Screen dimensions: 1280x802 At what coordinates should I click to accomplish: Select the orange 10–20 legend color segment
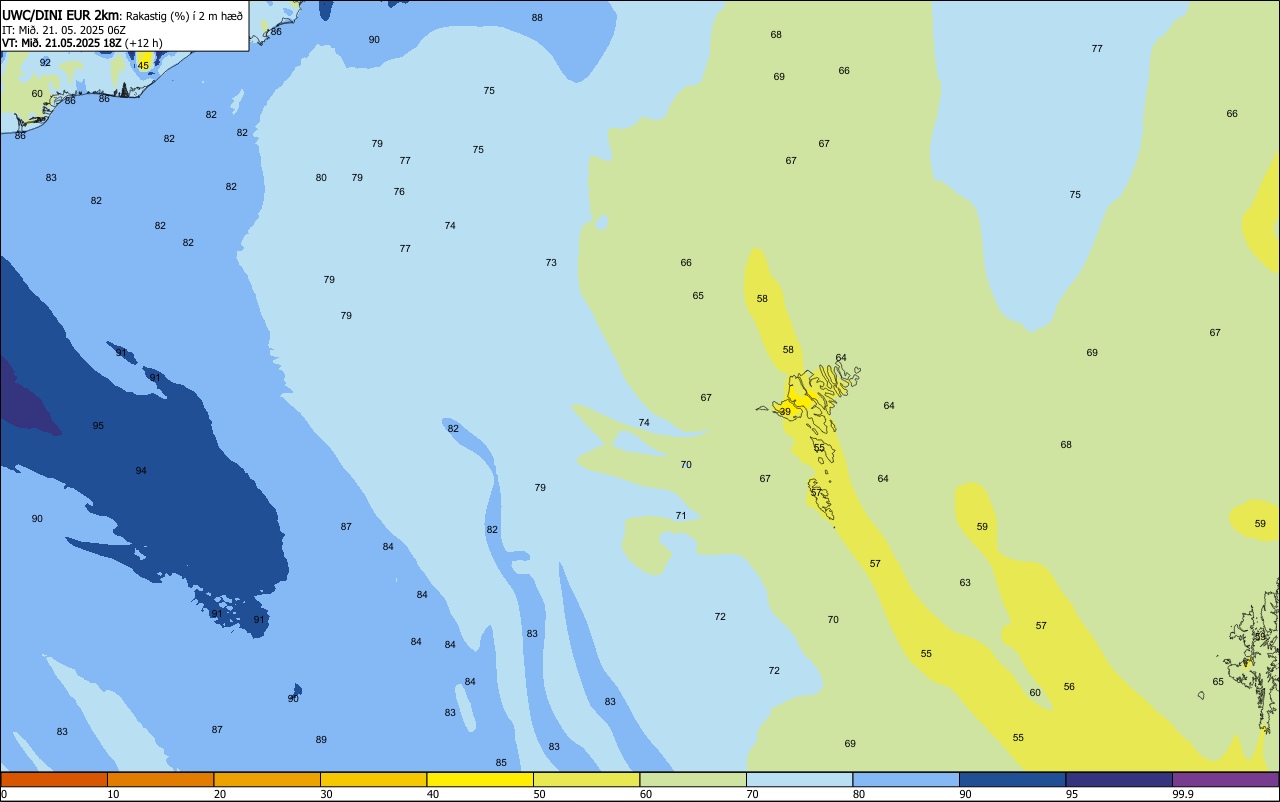click(160, 779)
